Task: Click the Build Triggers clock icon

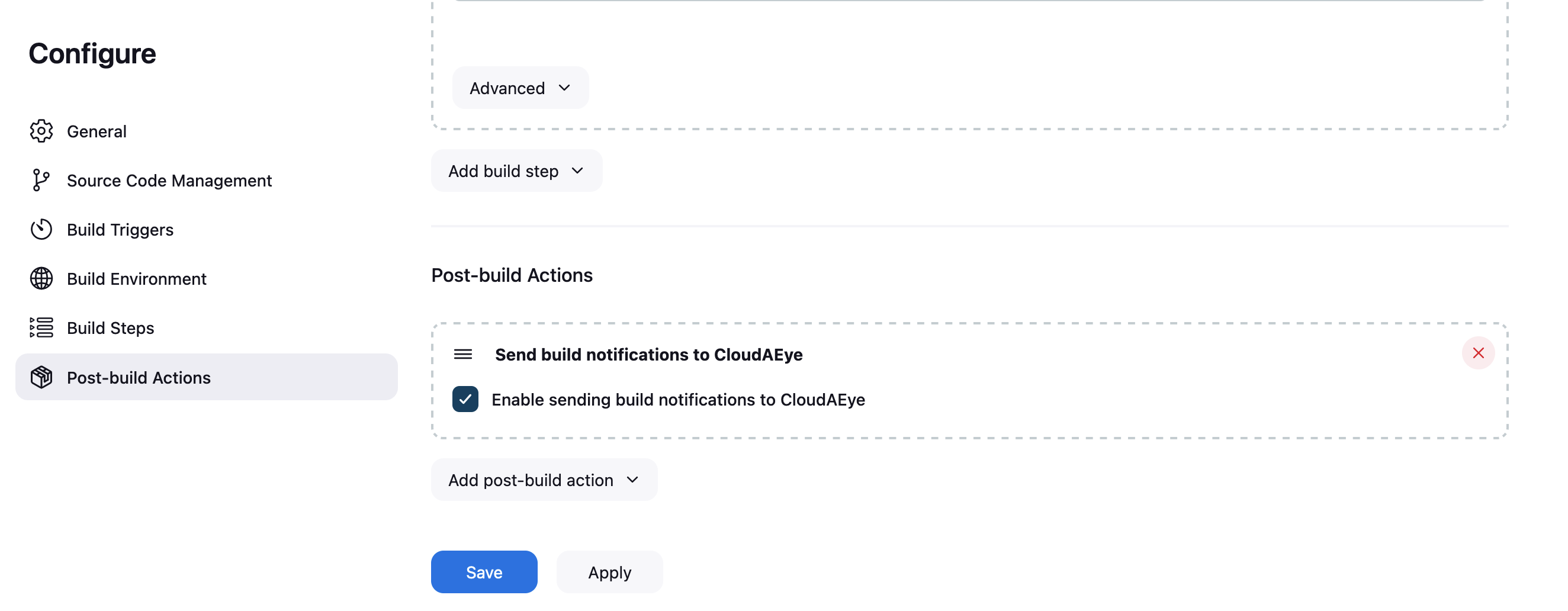Action: tap(41, 230)
